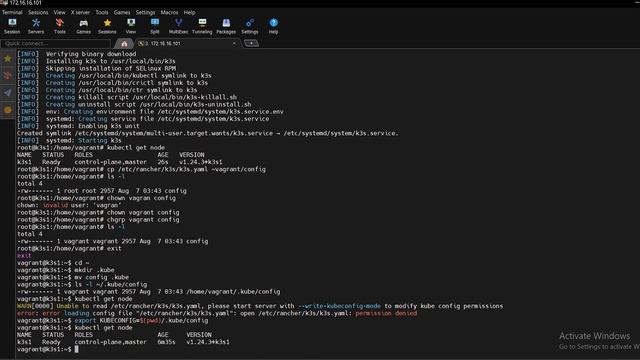
Task: Click the red tools icon in the sidebar
Action: click(8, 76)
